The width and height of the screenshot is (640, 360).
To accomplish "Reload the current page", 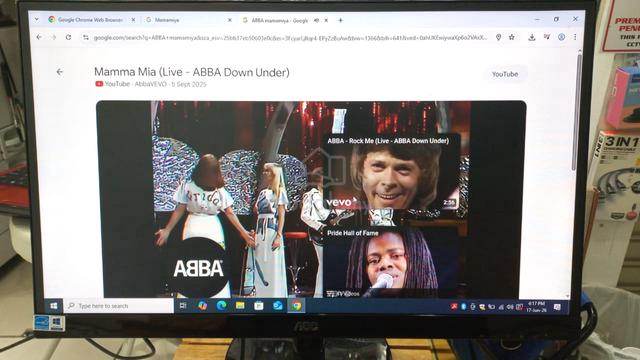I will [x=68, y=37].
